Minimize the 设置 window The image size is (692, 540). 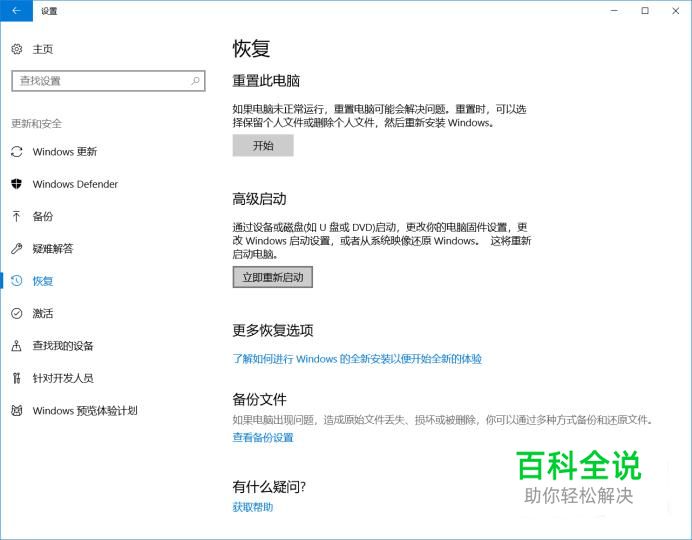coord(614,11)
